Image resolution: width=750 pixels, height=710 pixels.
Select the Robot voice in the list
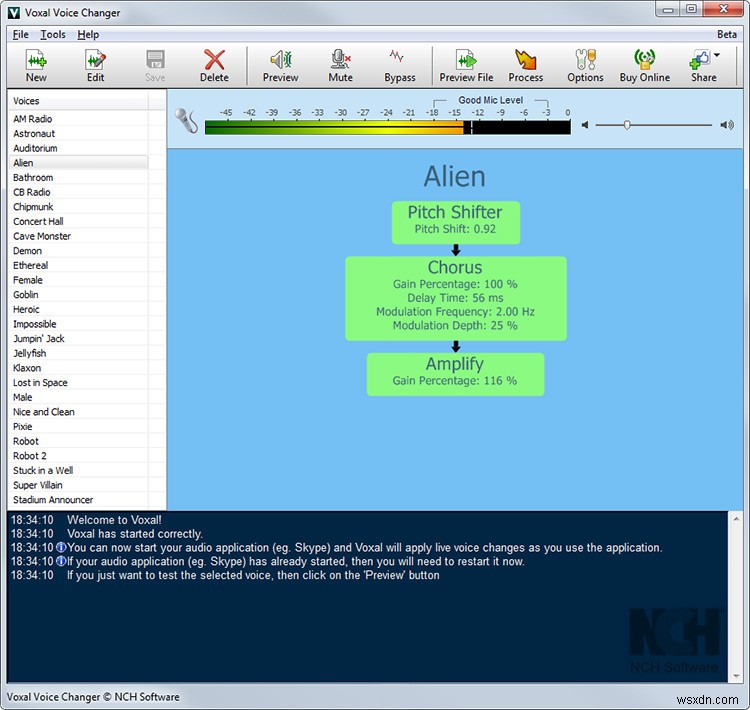coord(26,441)
